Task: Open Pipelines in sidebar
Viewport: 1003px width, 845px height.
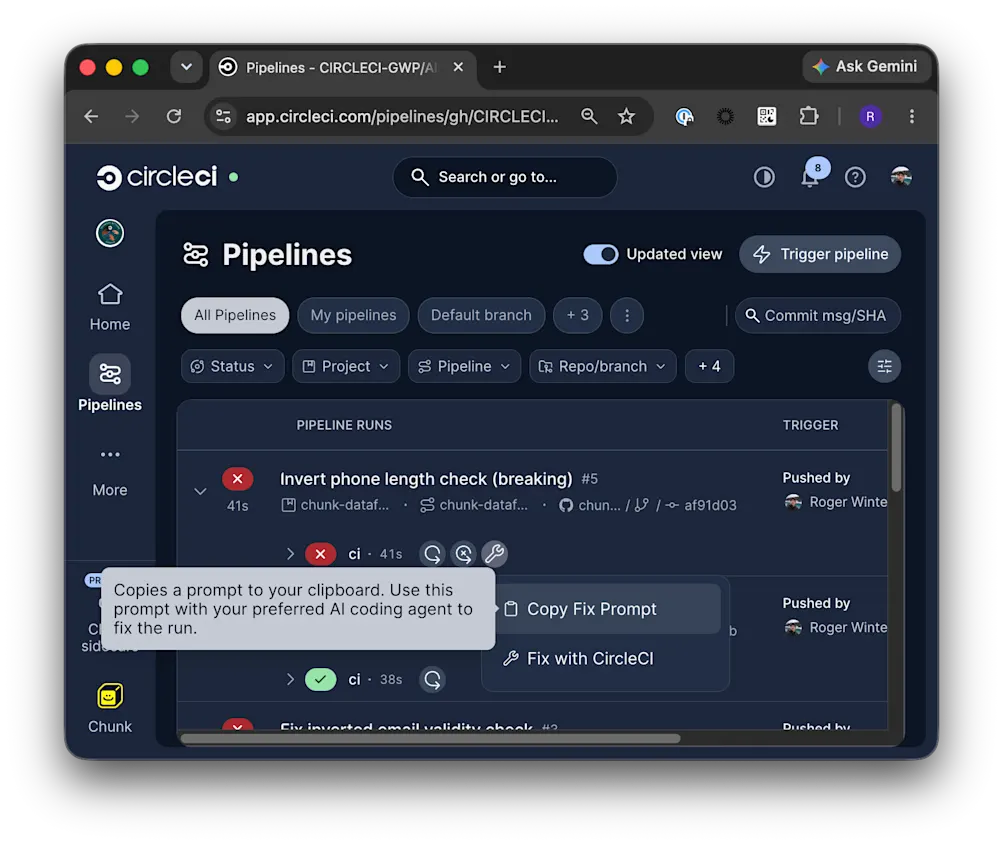Action: coord(110,384)
